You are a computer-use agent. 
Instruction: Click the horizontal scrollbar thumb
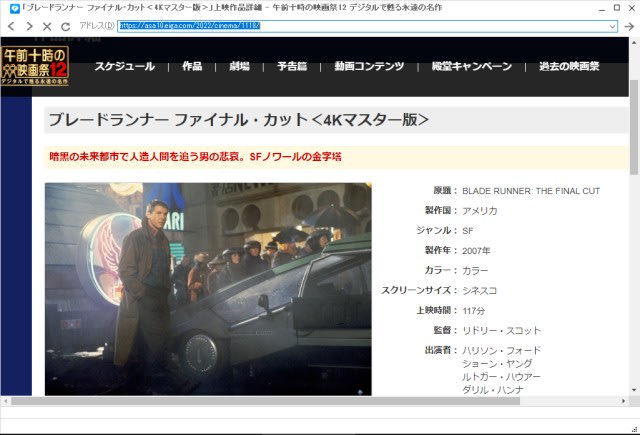(265, 401)
